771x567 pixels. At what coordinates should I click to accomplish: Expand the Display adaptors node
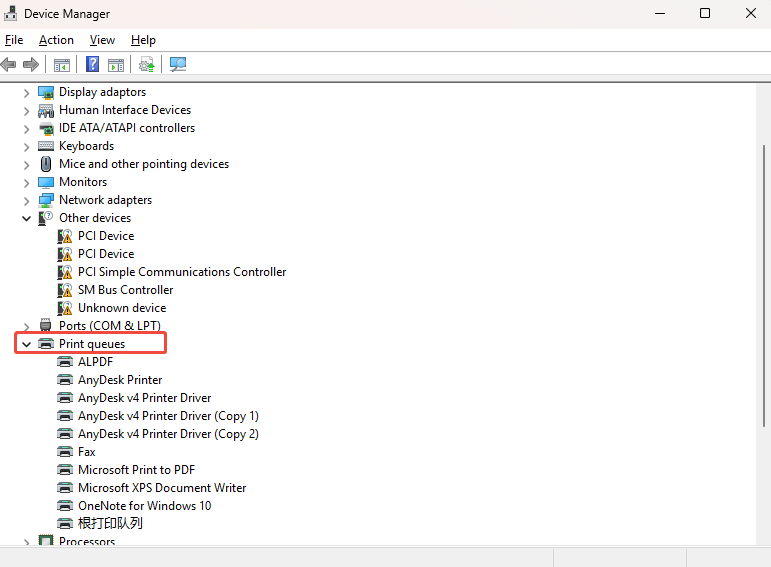tap(27, 92)
